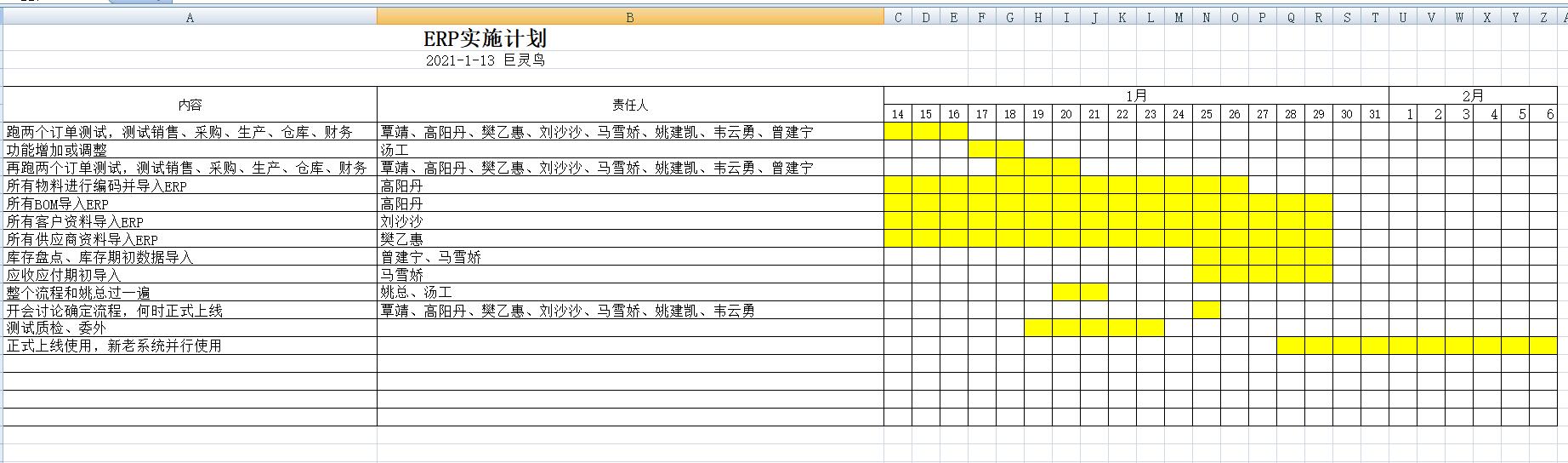Click the 2月 month header cell

click(x=1473, y=95)
